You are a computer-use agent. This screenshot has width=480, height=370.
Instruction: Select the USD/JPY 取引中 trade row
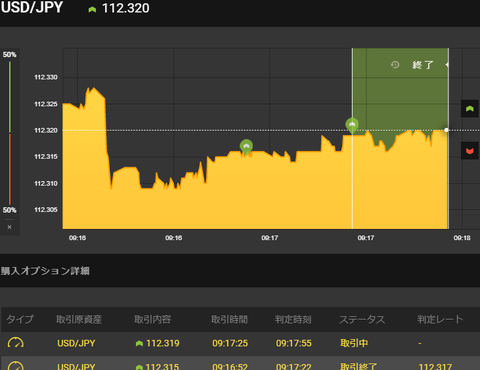tap(241, 343)
